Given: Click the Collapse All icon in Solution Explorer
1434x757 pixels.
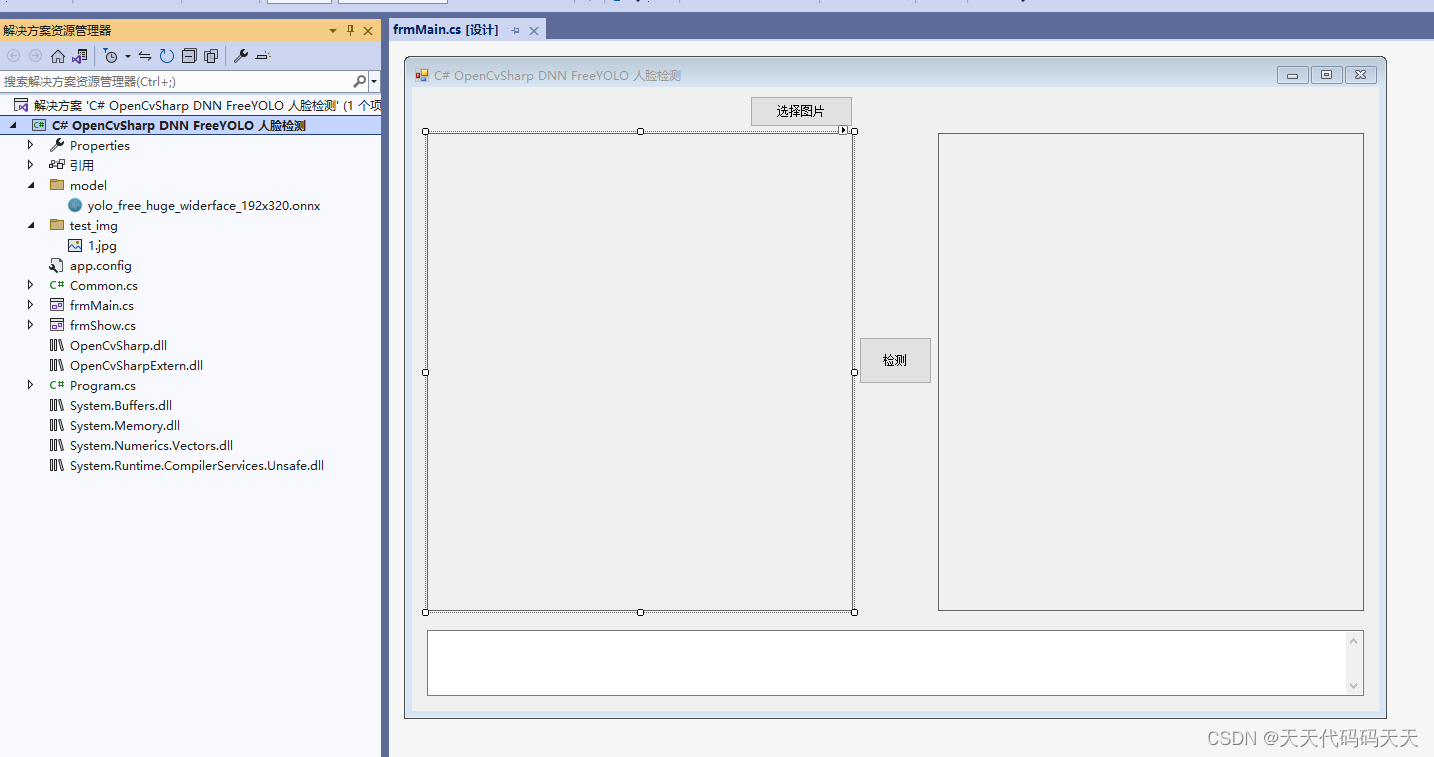Looking at the screenshot, I should click(189, 56).
